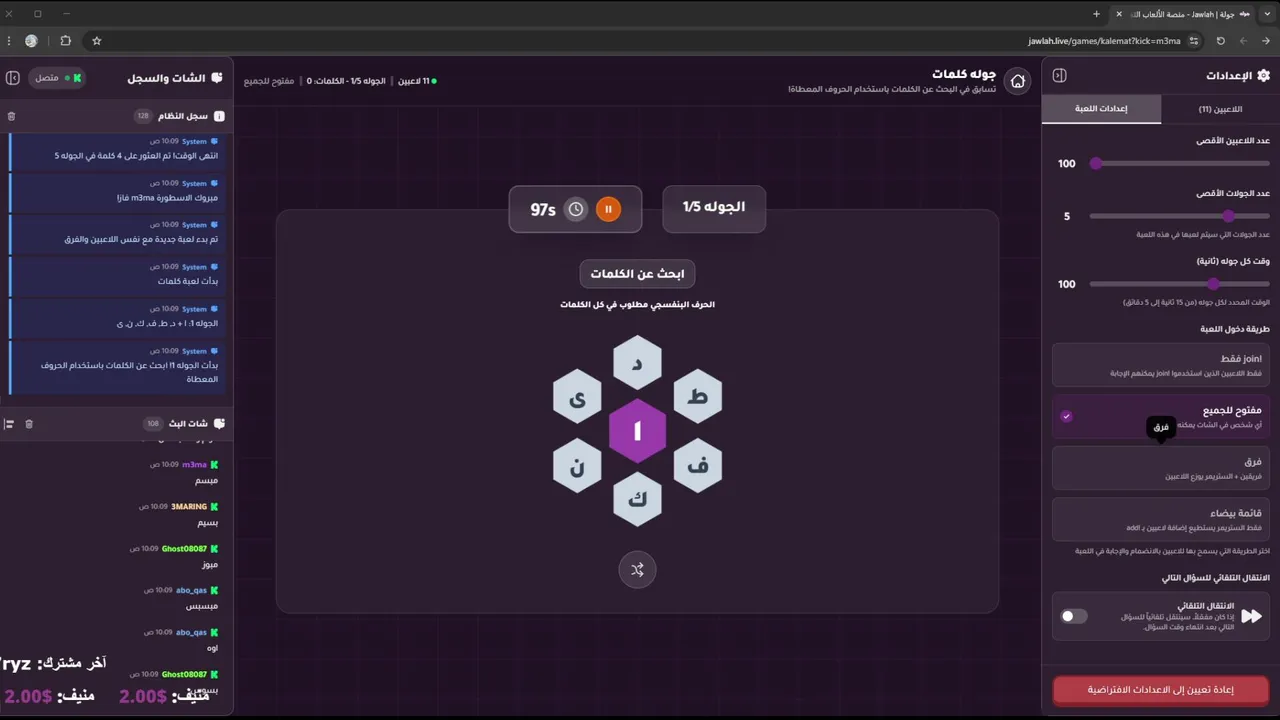The image size is (1280, 720).
Task: Click the letters message الجوله 1: ا + د، ط
Action: [x=167, y=324]
